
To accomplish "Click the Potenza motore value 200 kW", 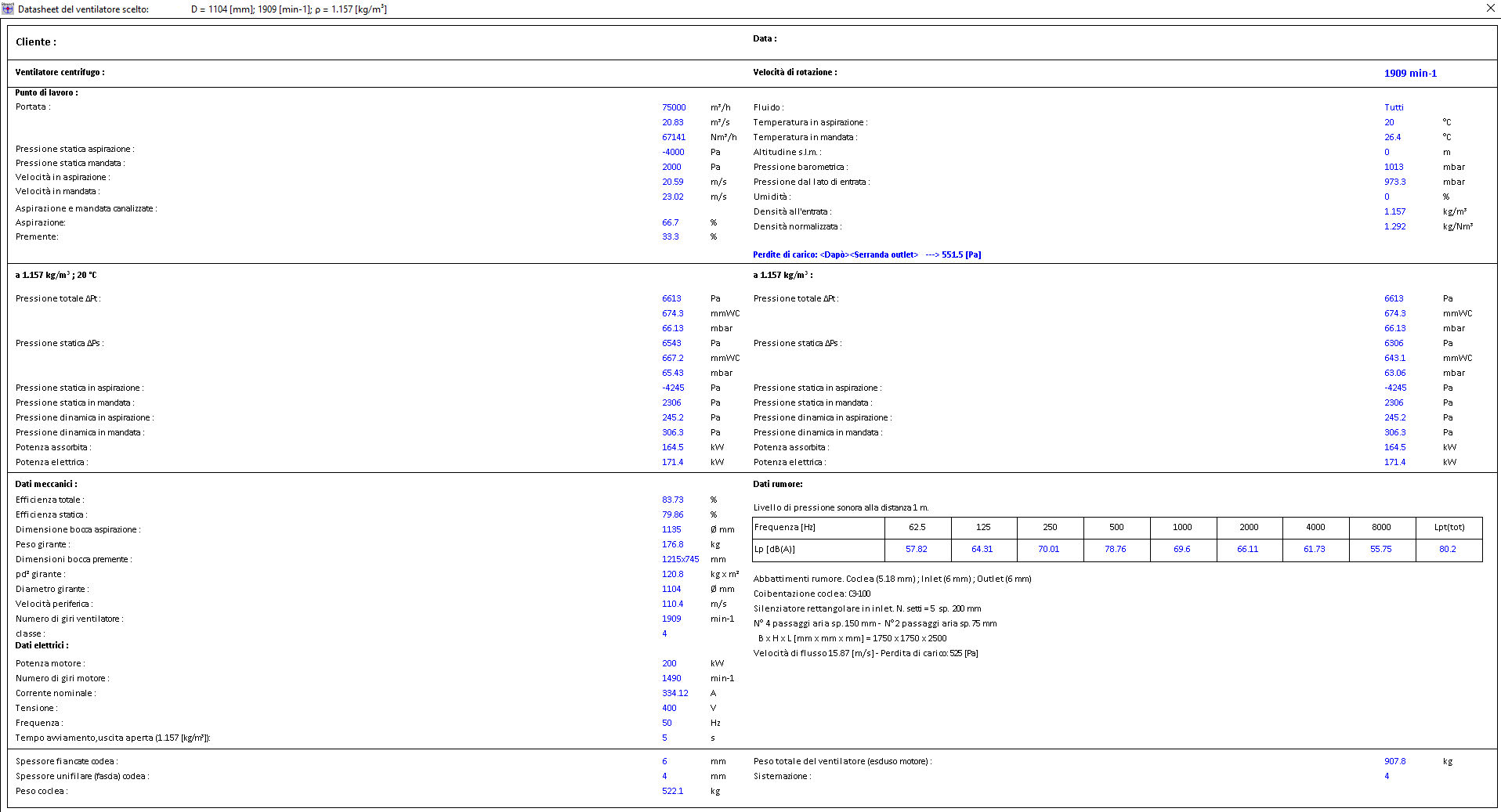I will (669, 663).
